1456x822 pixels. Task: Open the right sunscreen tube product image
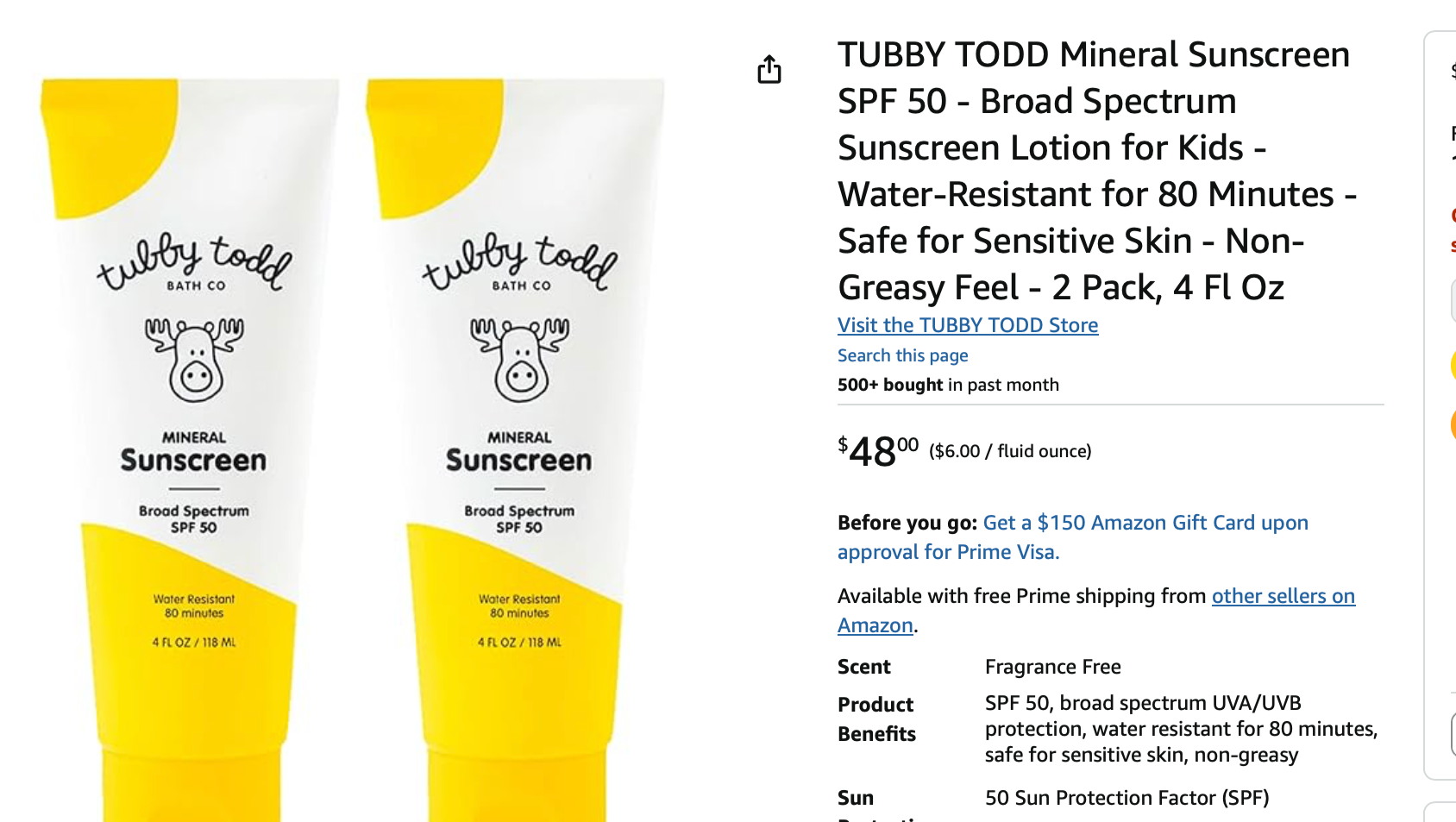[x=515, y=450]
